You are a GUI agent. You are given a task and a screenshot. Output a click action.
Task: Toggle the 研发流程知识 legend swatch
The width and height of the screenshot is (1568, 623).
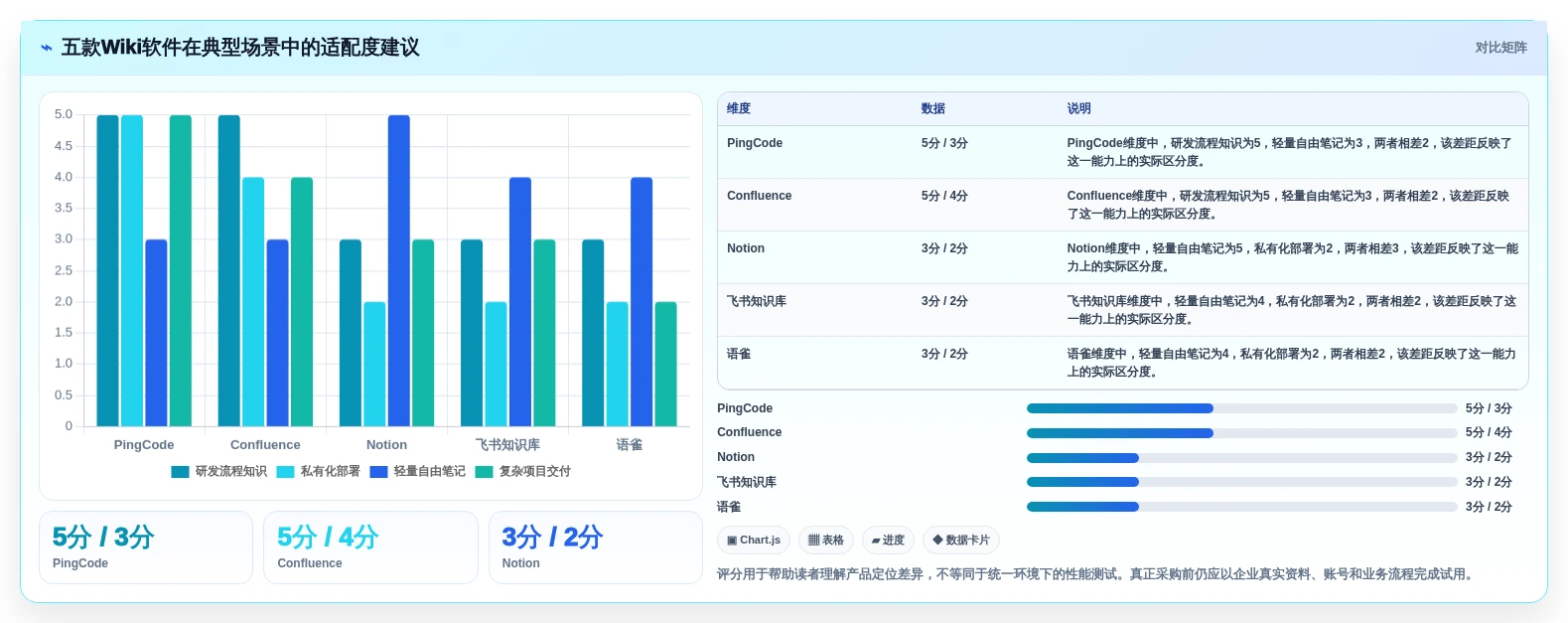pos(180,472)
